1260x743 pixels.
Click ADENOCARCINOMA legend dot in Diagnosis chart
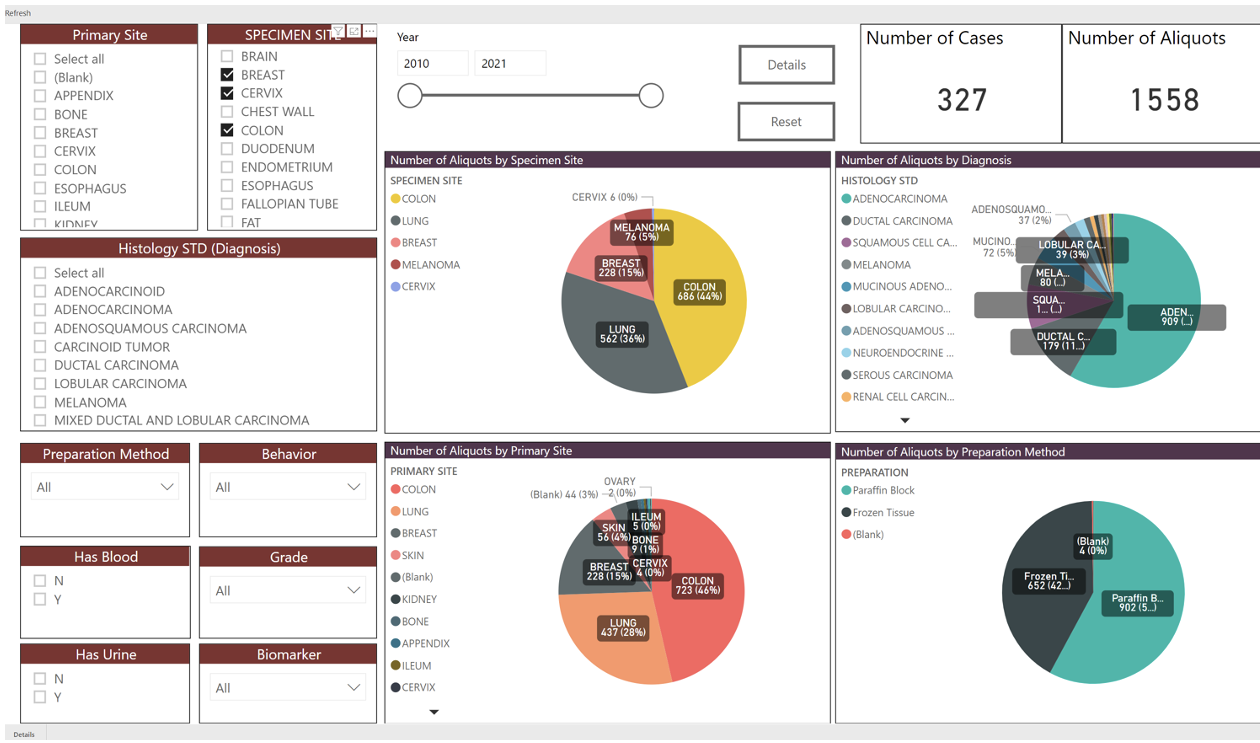coord(847,199)
